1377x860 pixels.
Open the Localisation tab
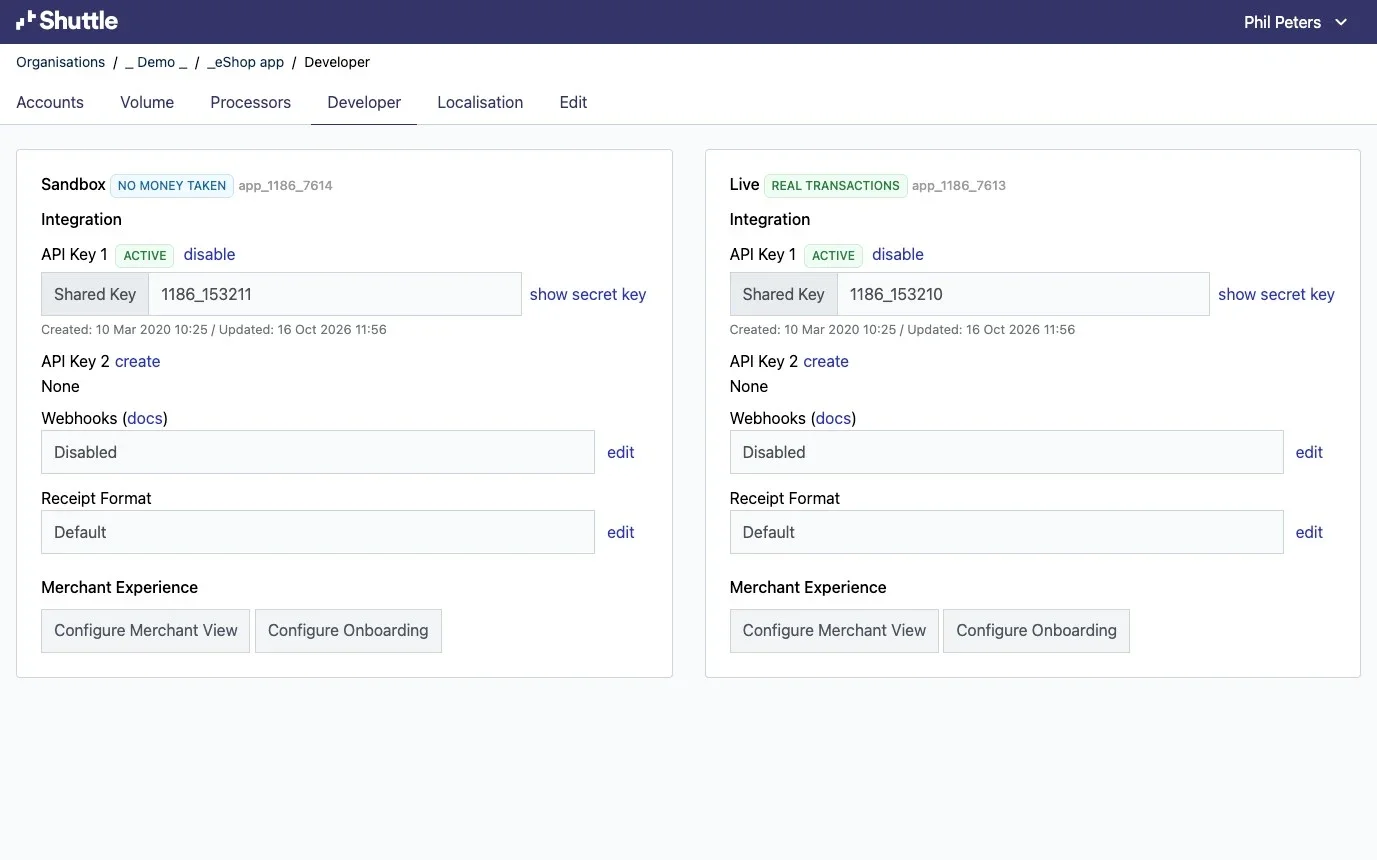pos(480,102)
